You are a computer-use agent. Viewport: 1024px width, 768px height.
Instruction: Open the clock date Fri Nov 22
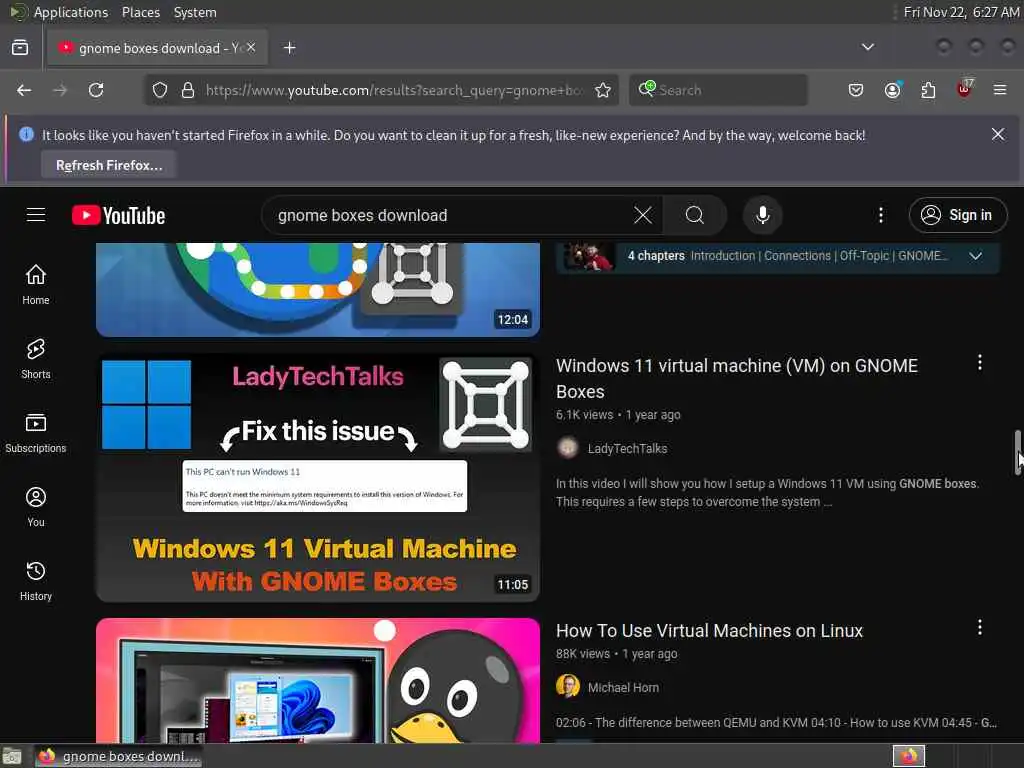click(x=961, y=12)
